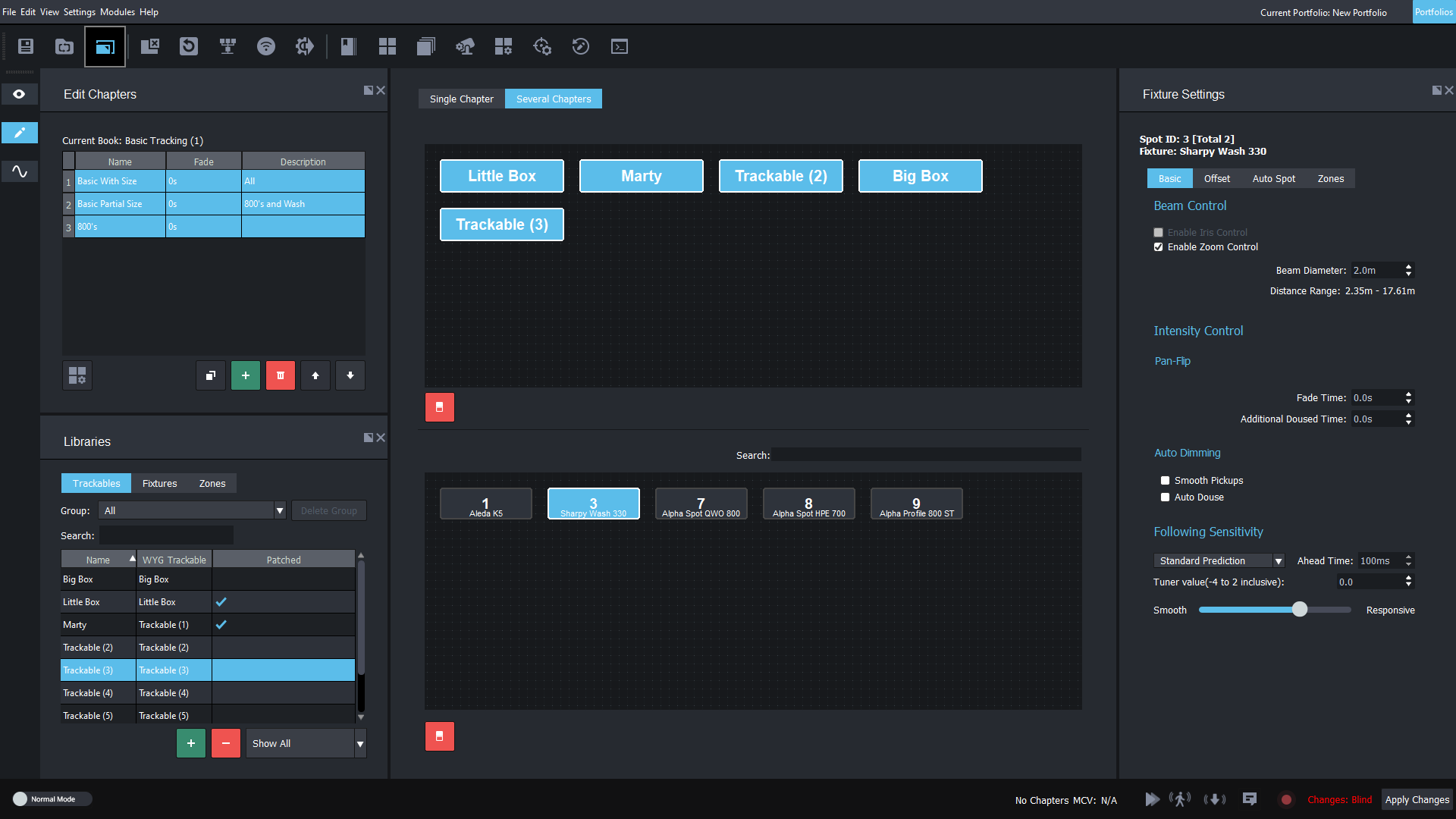This screenshot has height=819, width=1456.
Task: Open the book icon in the toolbar
Action: pyautogui.click(x=348, y=46)
